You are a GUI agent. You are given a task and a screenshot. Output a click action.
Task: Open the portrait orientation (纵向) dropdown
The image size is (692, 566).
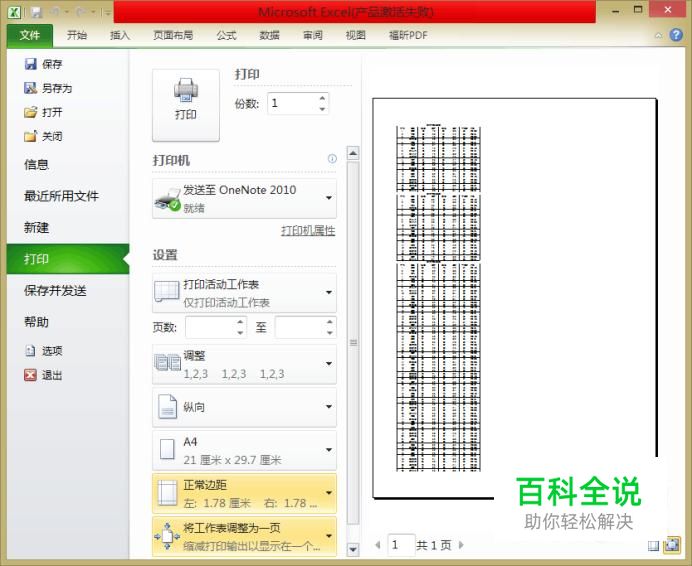[244, 407]
